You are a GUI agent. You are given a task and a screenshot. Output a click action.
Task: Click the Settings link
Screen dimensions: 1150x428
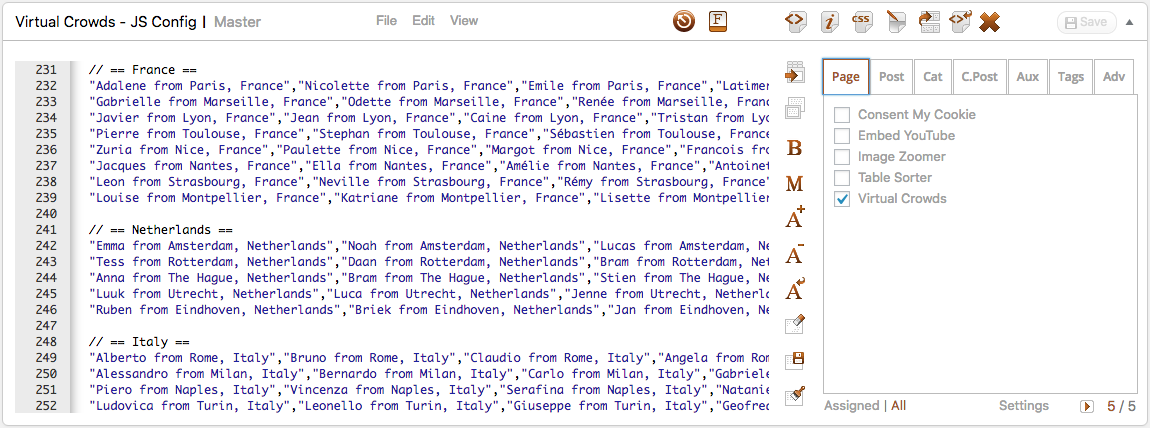pos(1024,406)
